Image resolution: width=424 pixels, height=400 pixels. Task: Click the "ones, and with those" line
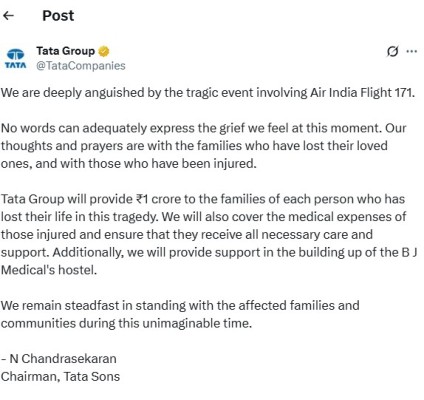(129, 164)
